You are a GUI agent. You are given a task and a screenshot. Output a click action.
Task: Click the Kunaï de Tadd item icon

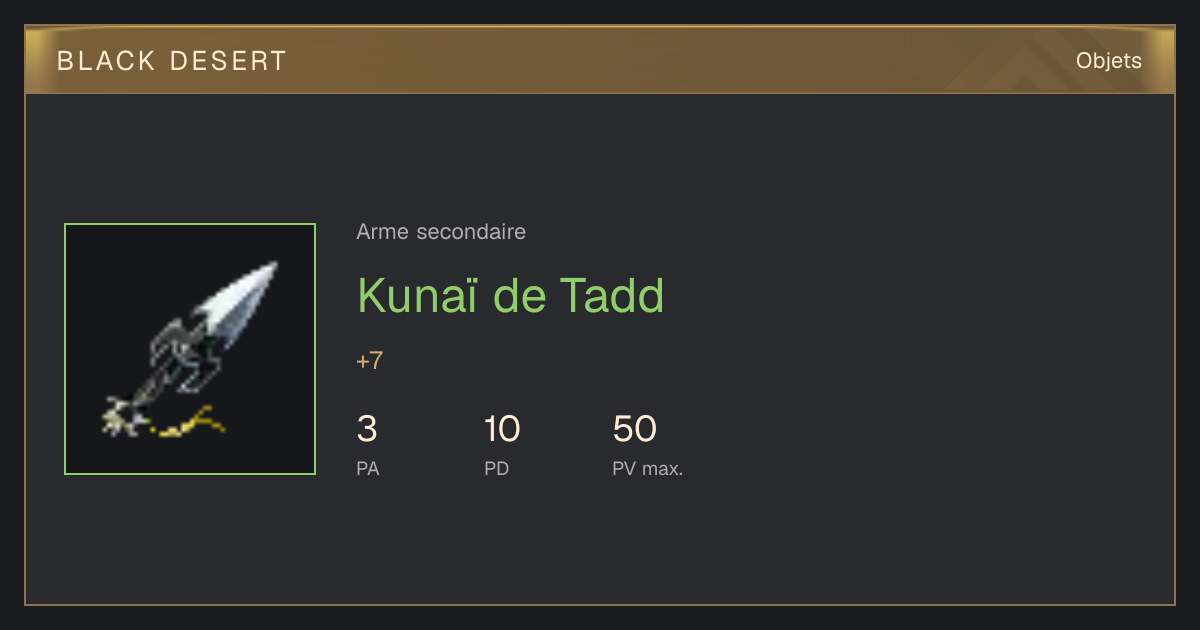tap(190, 349)
